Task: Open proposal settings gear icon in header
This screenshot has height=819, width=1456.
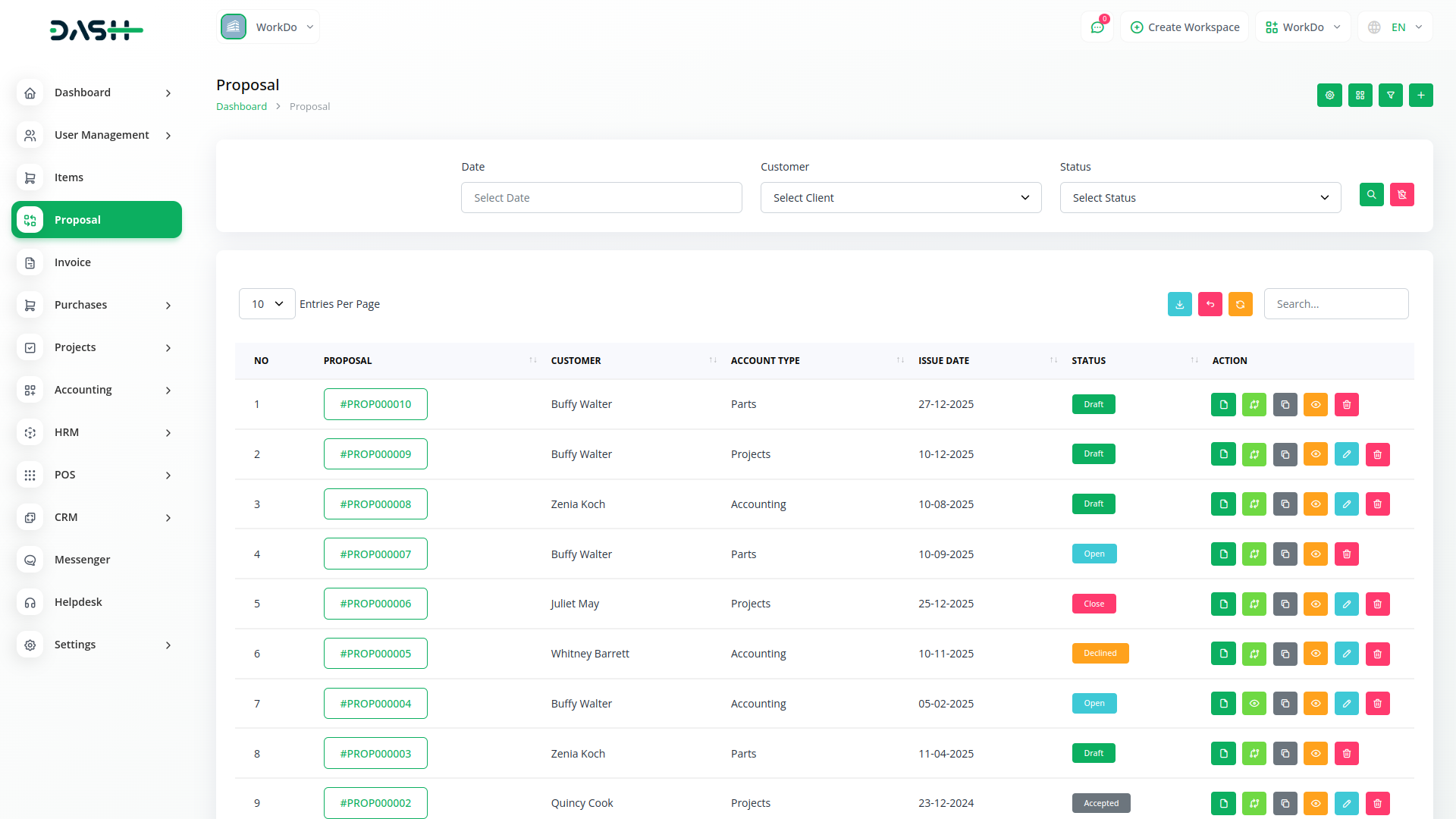Action: coord(1329,96)
